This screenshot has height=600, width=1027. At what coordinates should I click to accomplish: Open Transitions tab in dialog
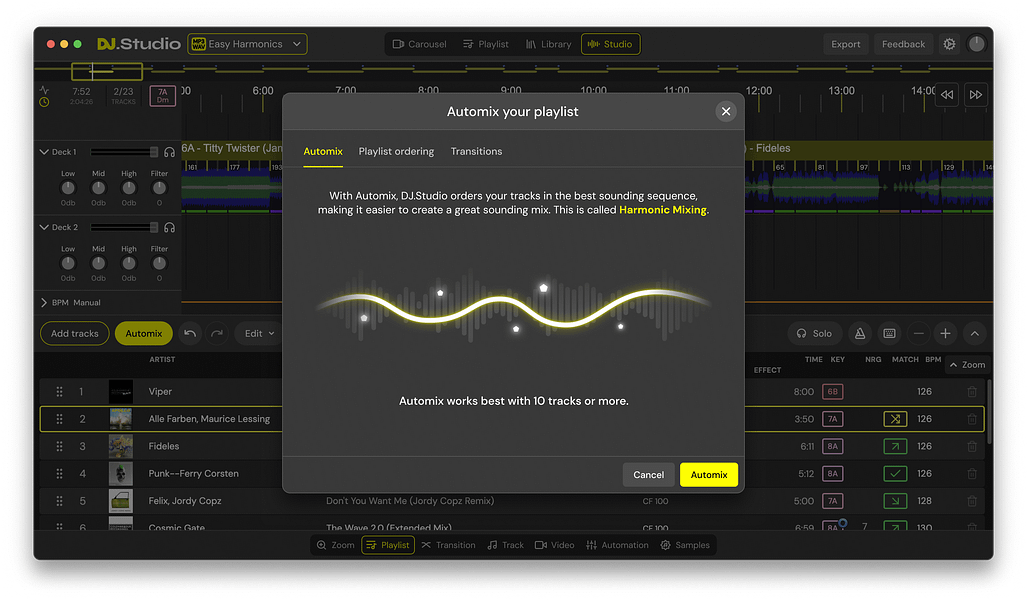click(x=476, y=151)
